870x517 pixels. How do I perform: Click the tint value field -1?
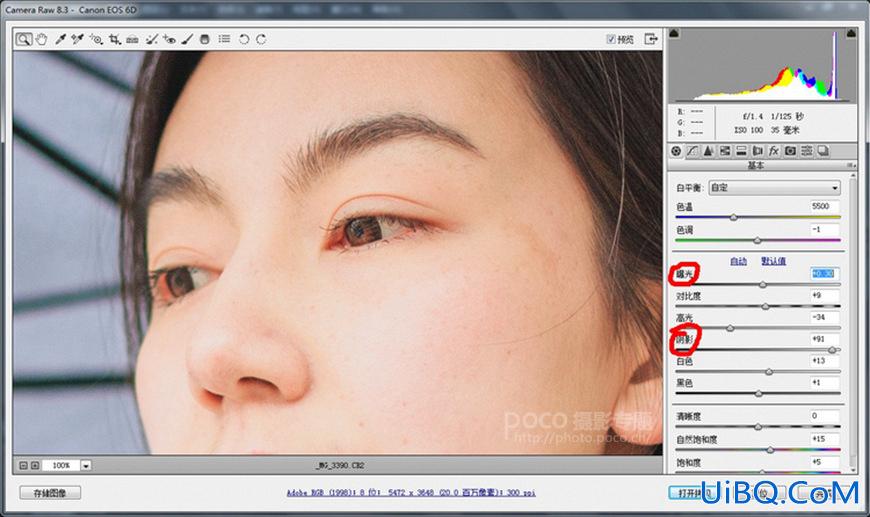point(825,229)
